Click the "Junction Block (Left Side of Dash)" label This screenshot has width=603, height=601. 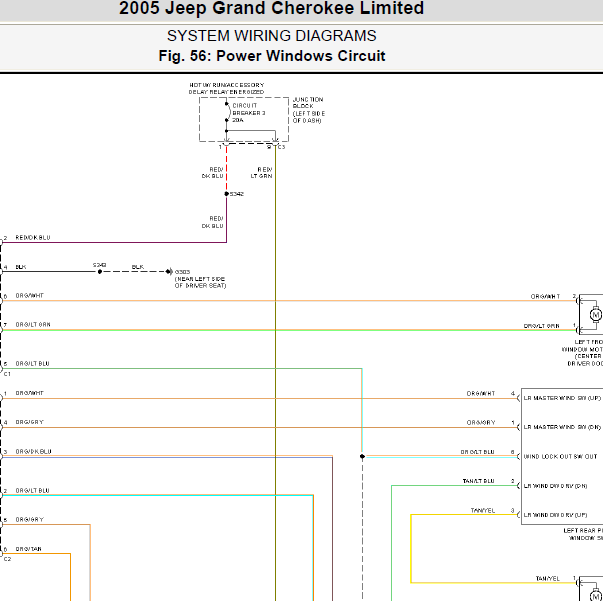[308, 110]
